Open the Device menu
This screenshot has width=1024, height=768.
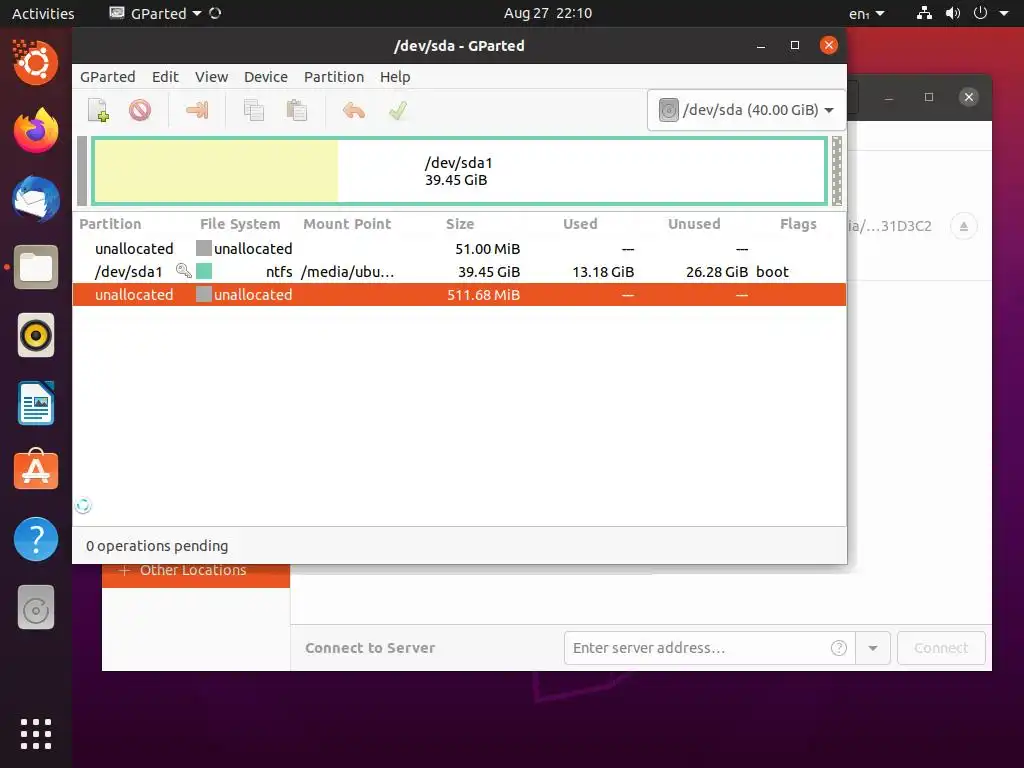[x=266, y=76]
